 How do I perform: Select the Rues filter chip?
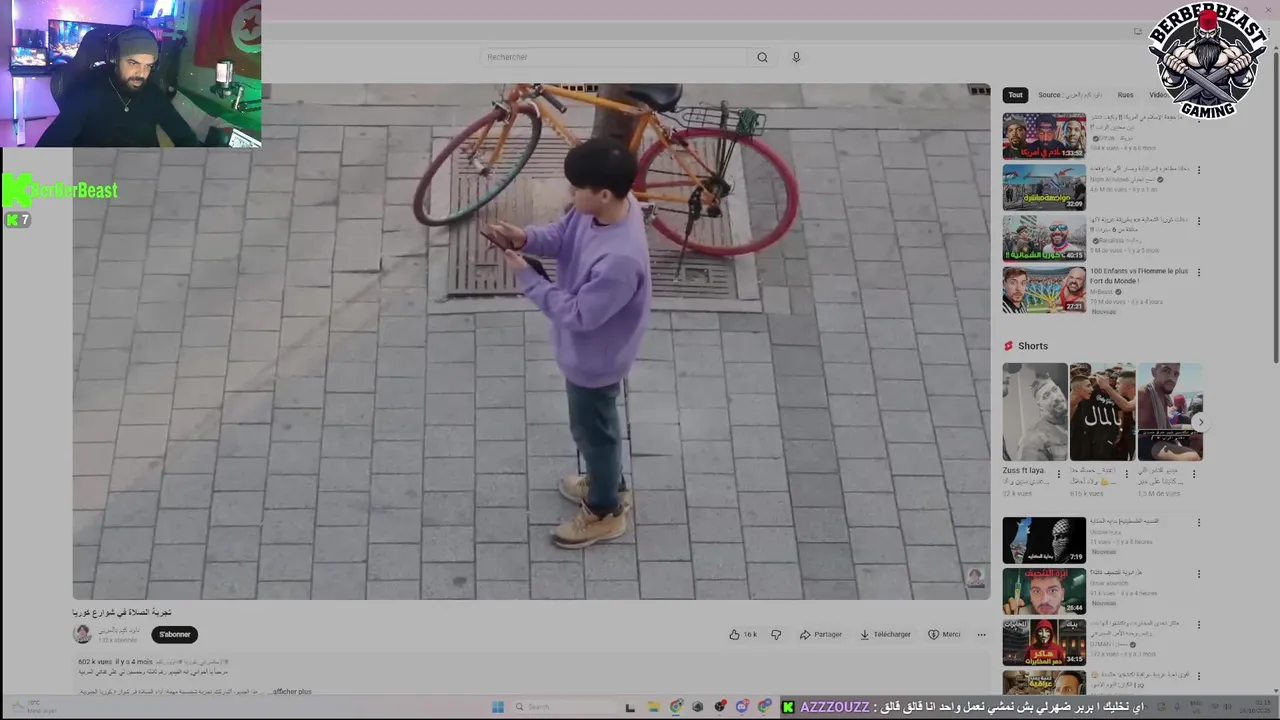1125,95
